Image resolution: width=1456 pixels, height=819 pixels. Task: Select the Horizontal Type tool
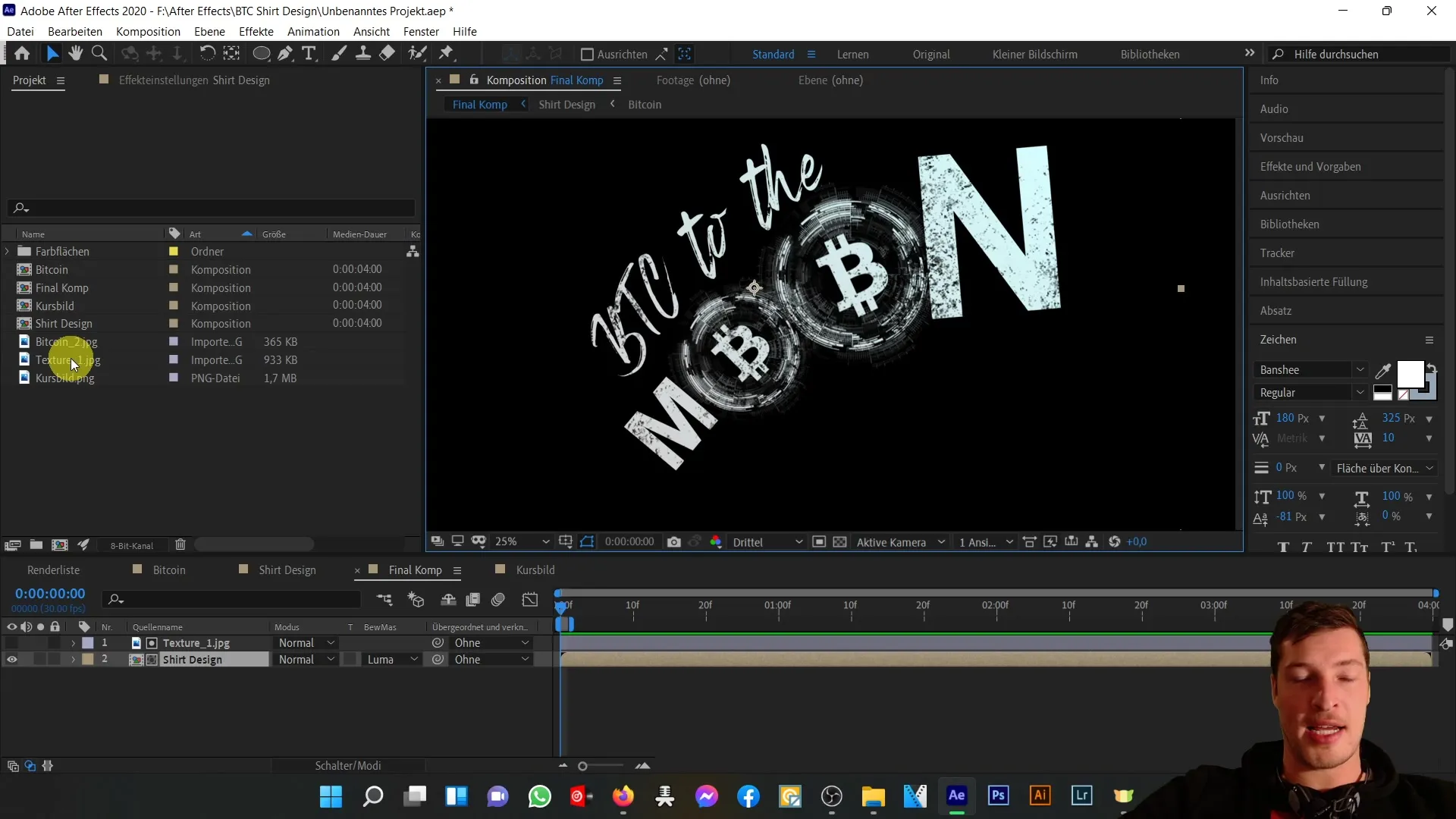(309, 54)
